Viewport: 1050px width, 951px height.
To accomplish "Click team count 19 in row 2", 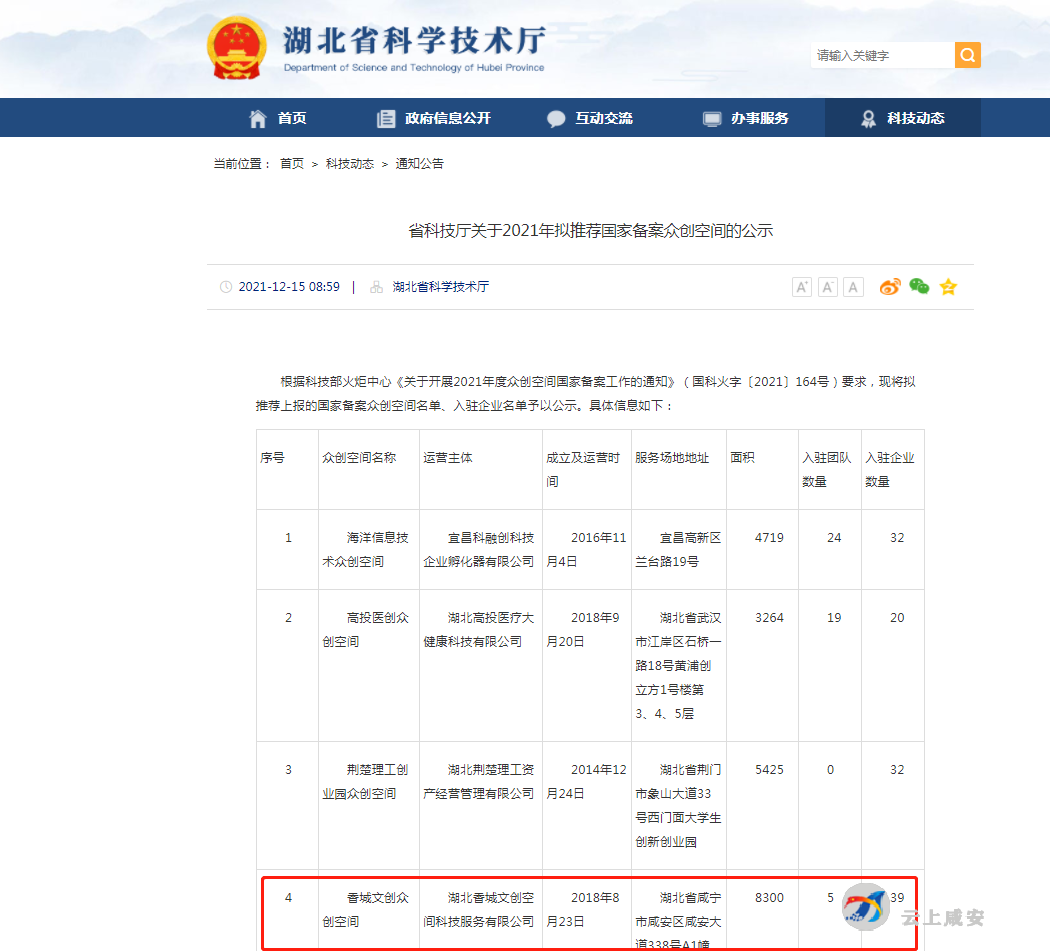I will pos(834,617).
